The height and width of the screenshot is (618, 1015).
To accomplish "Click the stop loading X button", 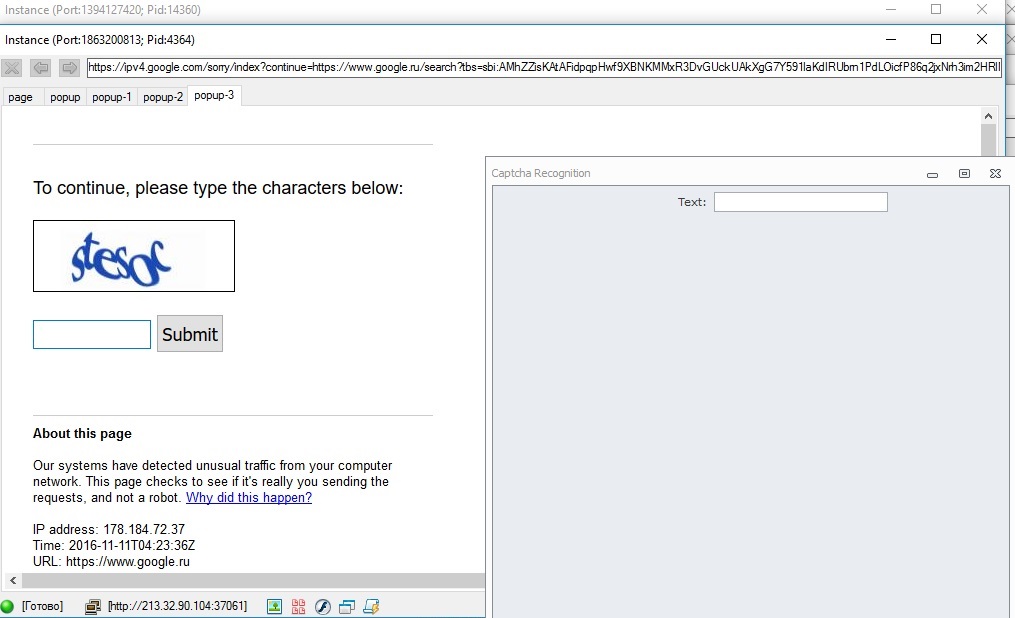I will pyautogui.click(x=12, y=67).
